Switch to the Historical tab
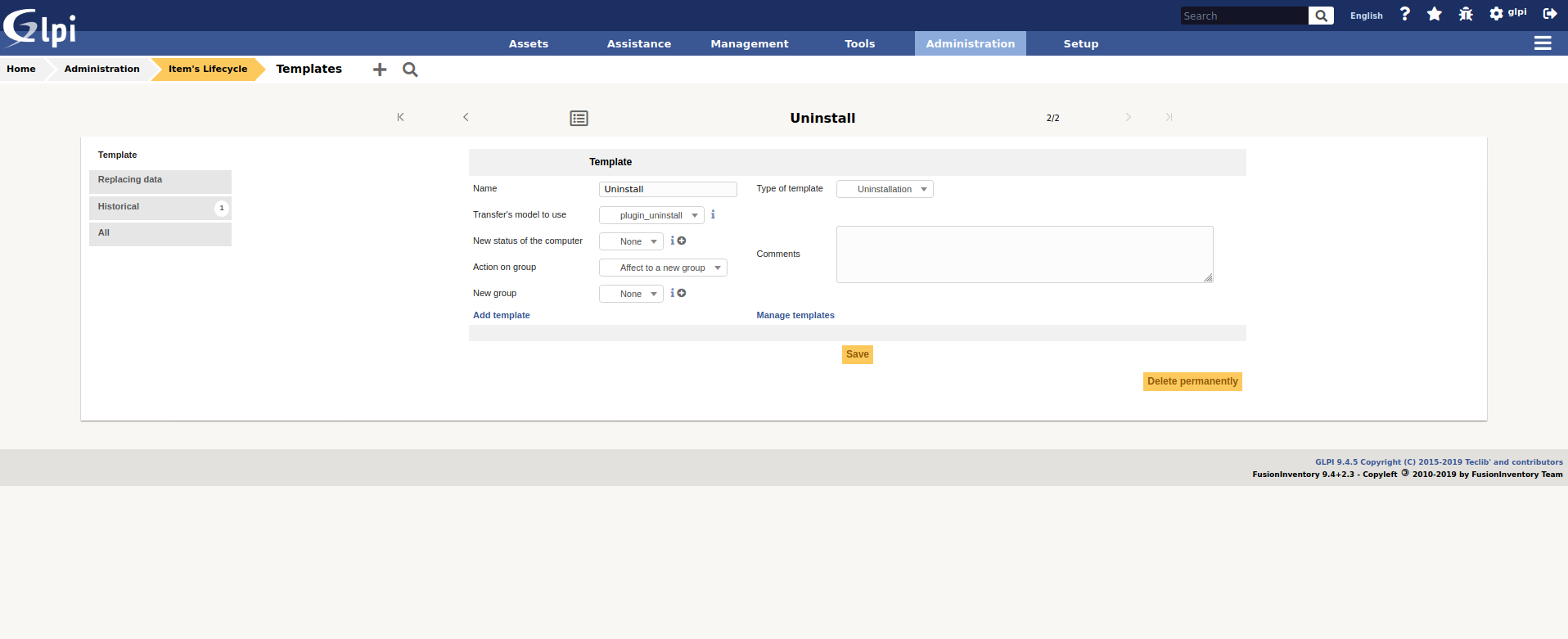Viewport: 1568px width, 639px height. coord(160,207)
